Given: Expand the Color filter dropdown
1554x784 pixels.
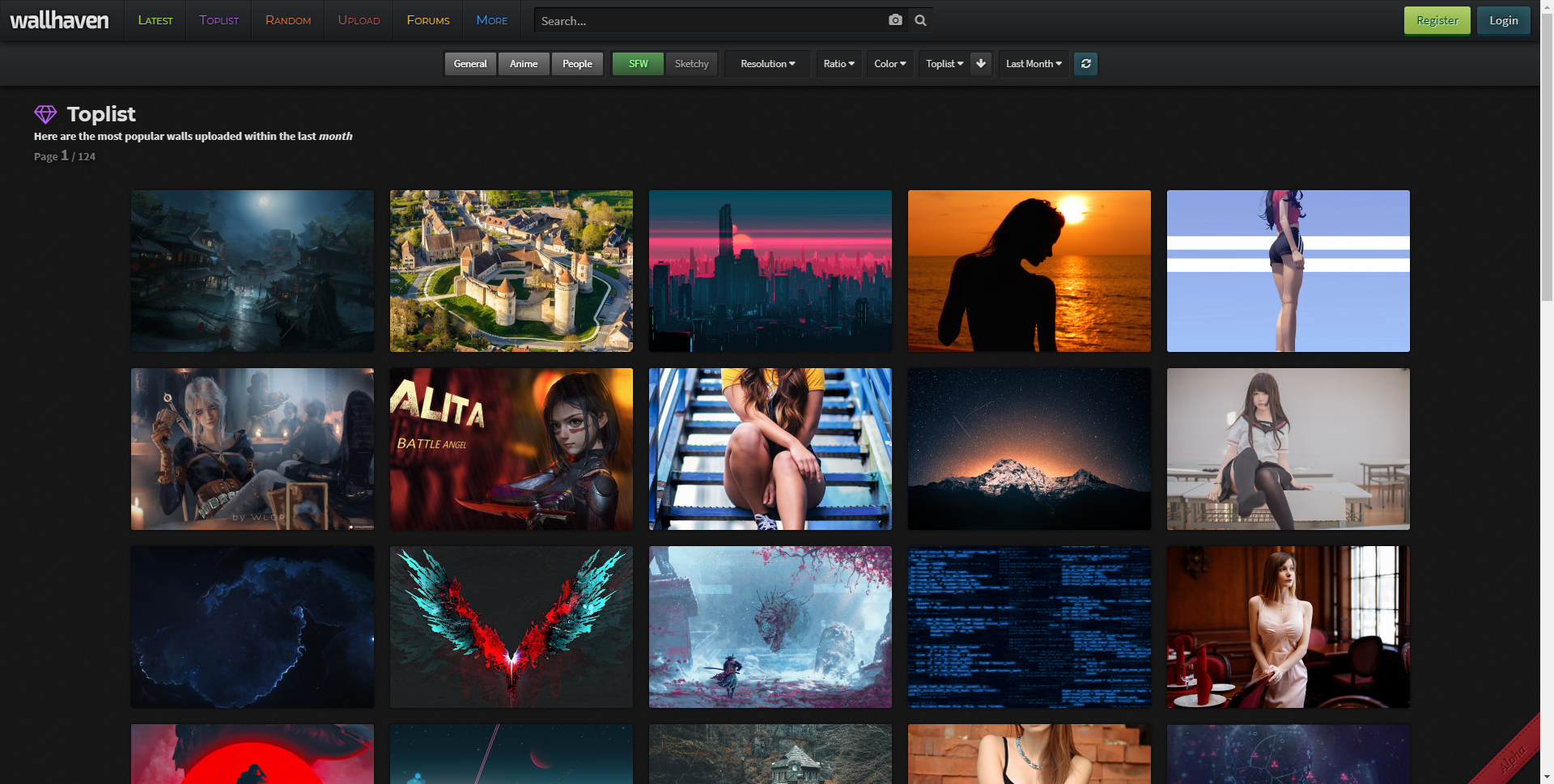Looking at the screenshot, I should tap(890, 64).
